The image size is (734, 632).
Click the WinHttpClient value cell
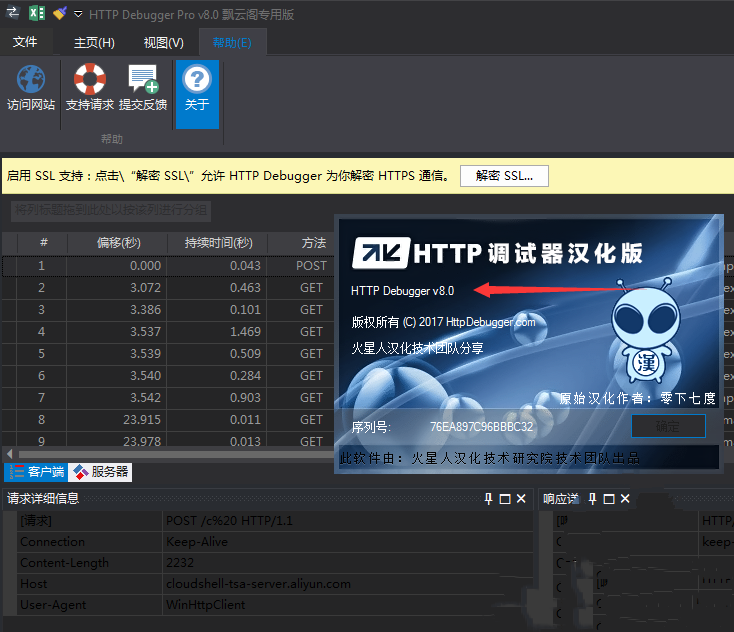pos(348,605)
